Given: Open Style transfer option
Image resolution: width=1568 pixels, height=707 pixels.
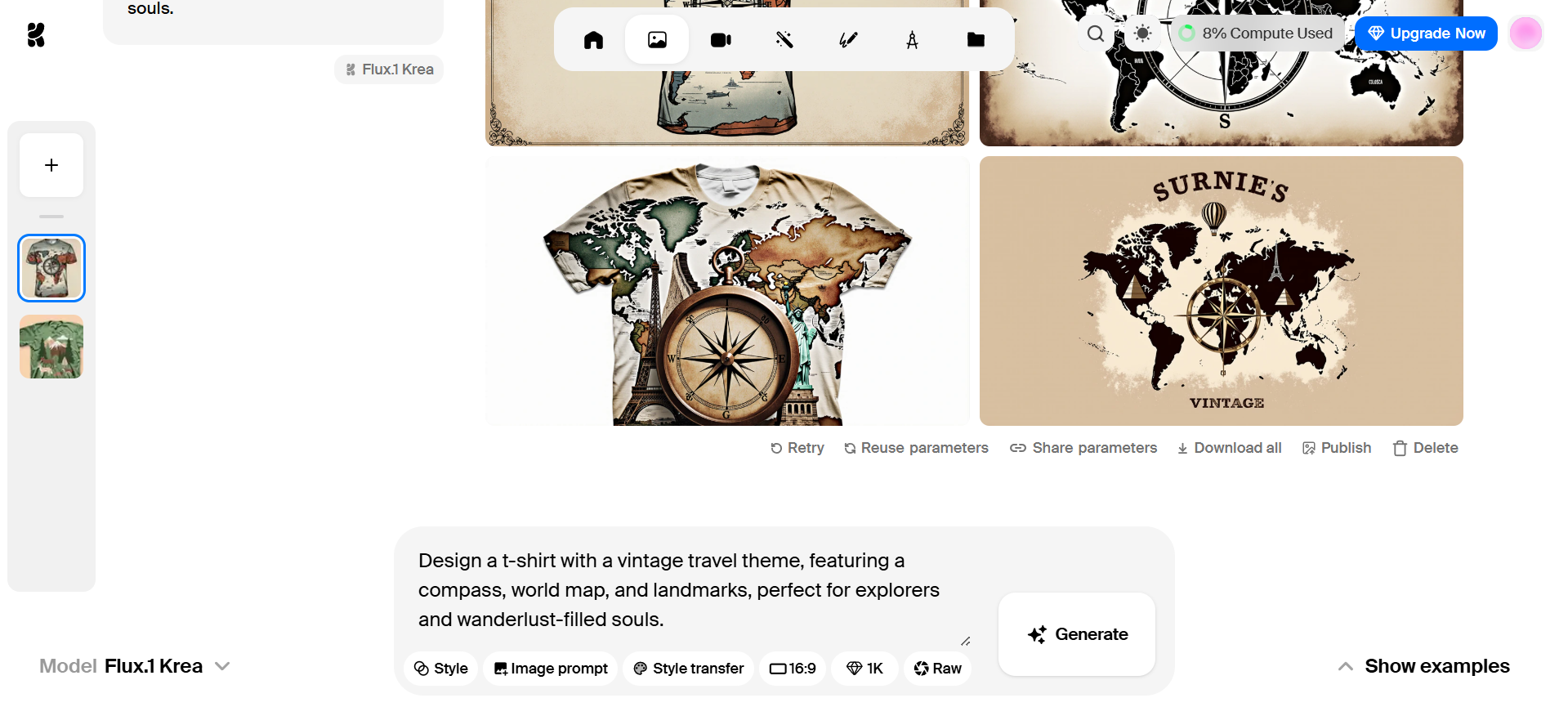Looking at the screenshot, I should click(x=688, y=669).
